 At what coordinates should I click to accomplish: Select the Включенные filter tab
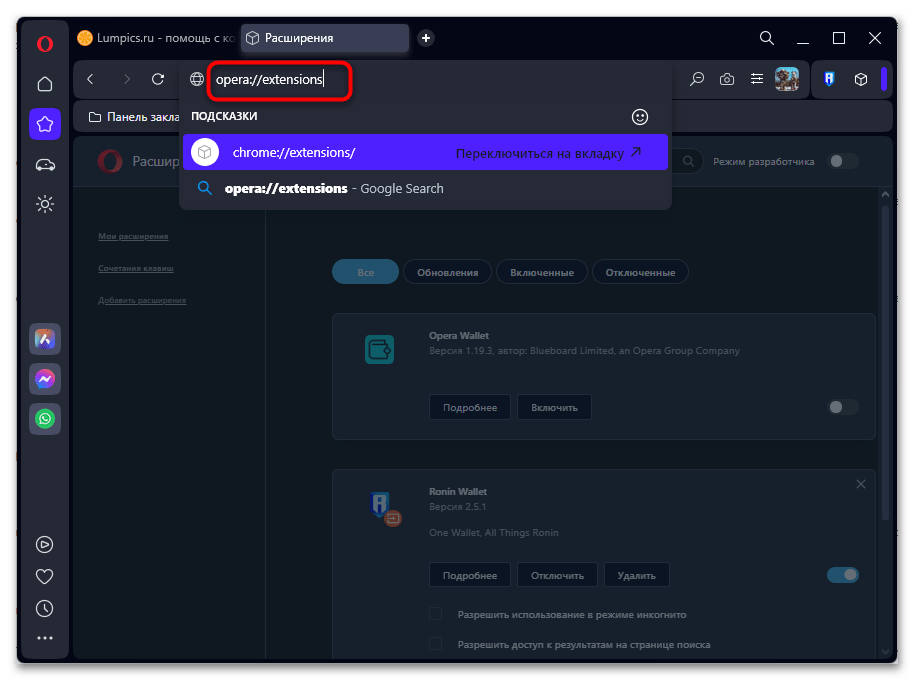[542, 272]
